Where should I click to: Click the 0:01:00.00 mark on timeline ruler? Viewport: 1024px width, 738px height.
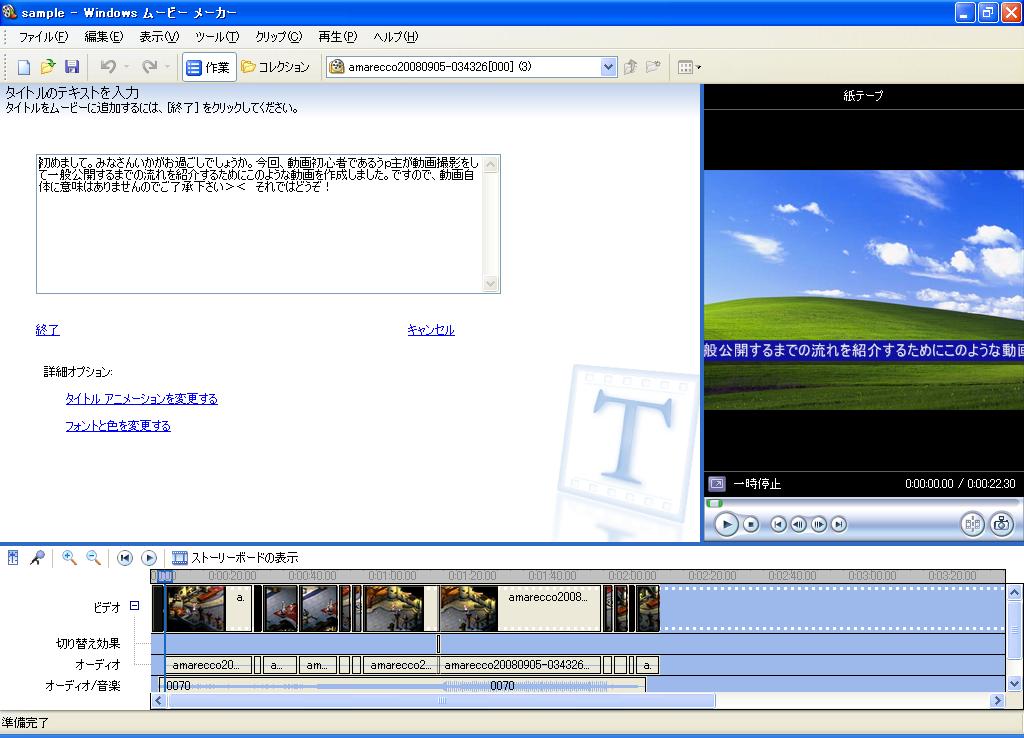[x=392, y=576]
